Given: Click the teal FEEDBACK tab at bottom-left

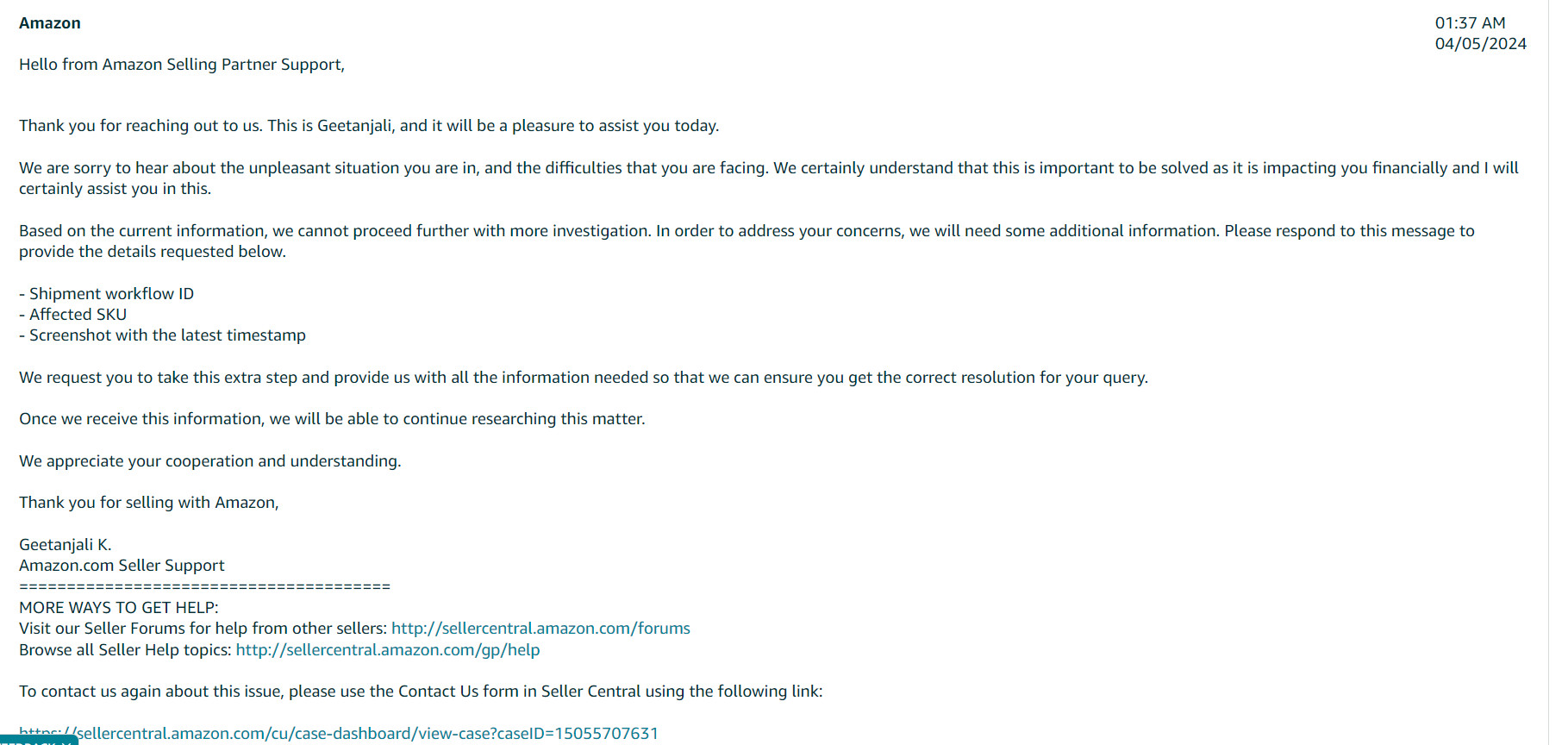Looking at the screenshot, I should click(x=39, y=741).
